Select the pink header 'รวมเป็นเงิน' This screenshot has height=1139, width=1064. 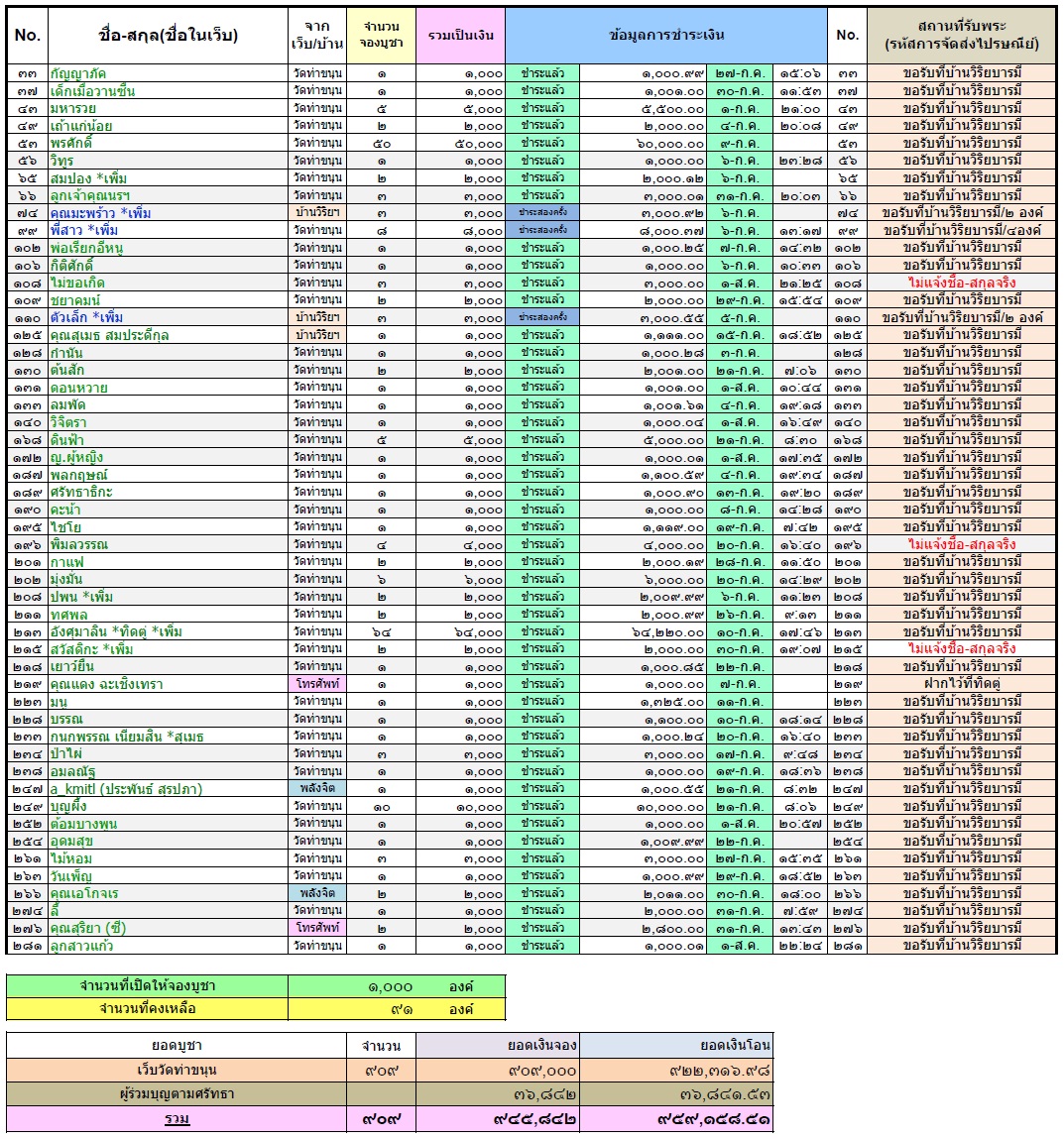pos(461,35)
